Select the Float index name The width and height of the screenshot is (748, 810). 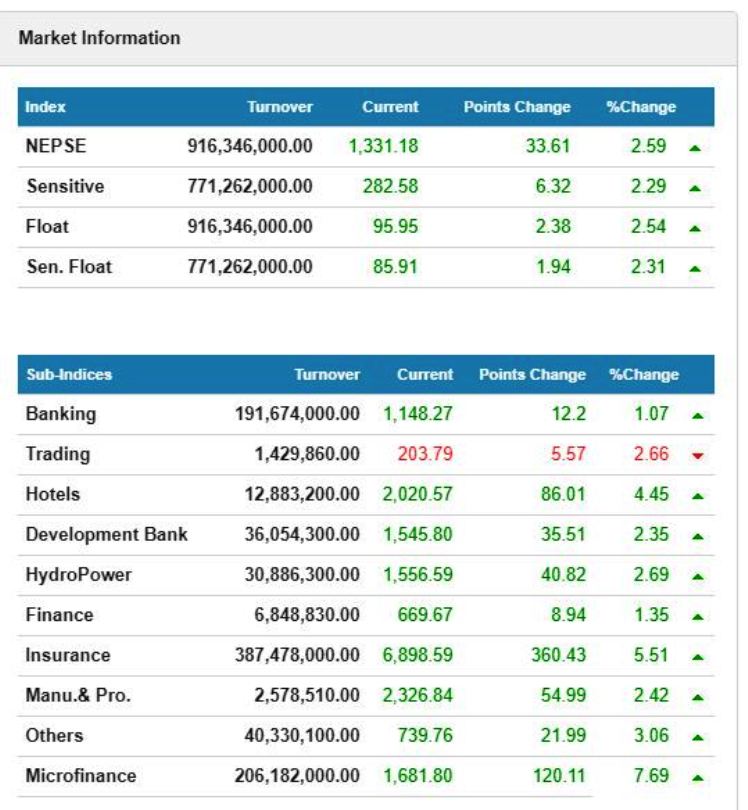(47, 226)
